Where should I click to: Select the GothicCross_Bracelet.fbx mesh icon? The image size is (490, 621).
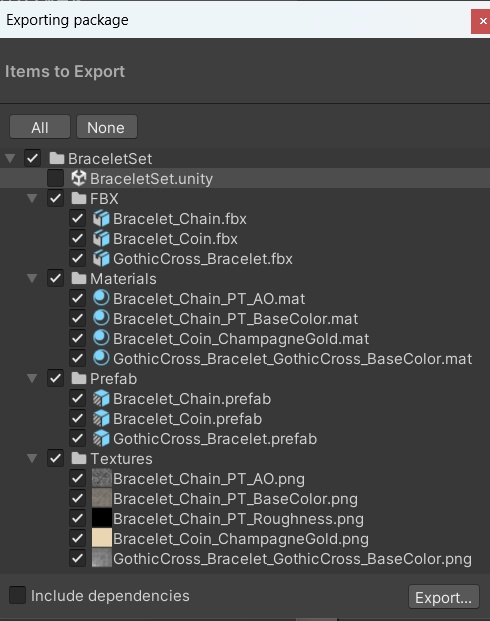point(101,259)
